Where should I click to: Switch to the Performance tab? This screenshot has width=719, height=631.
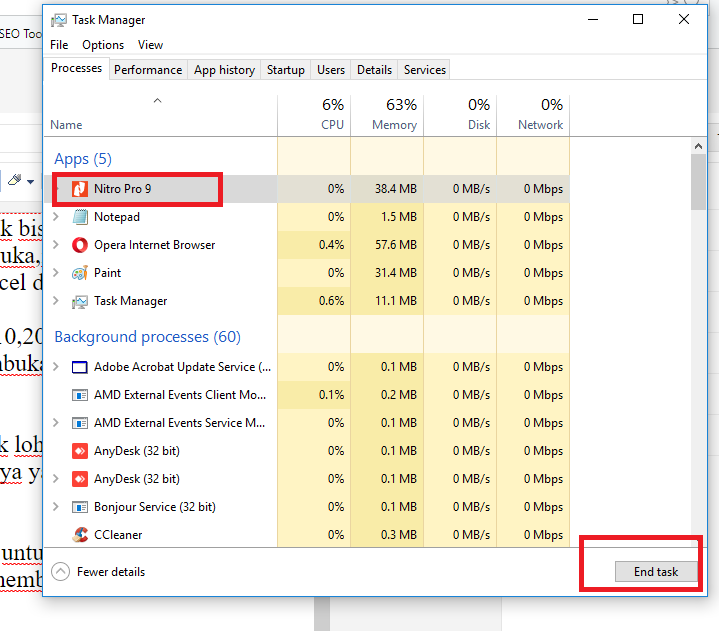148,70
